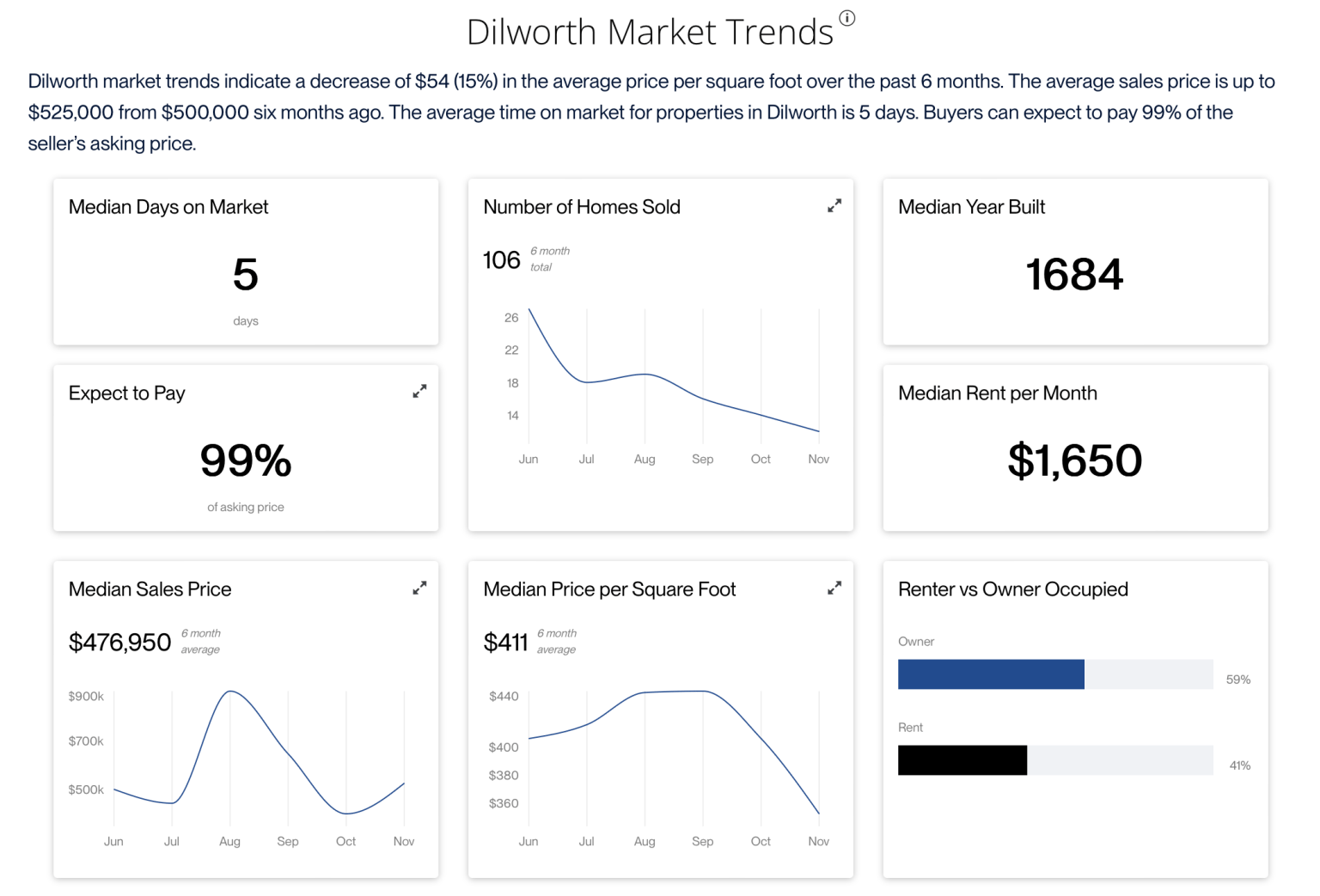Image resolution: width=1320 pixels, height=896 pixels.
Task: Select the Median Year Built 1684 value
Action: (1074, 275)
